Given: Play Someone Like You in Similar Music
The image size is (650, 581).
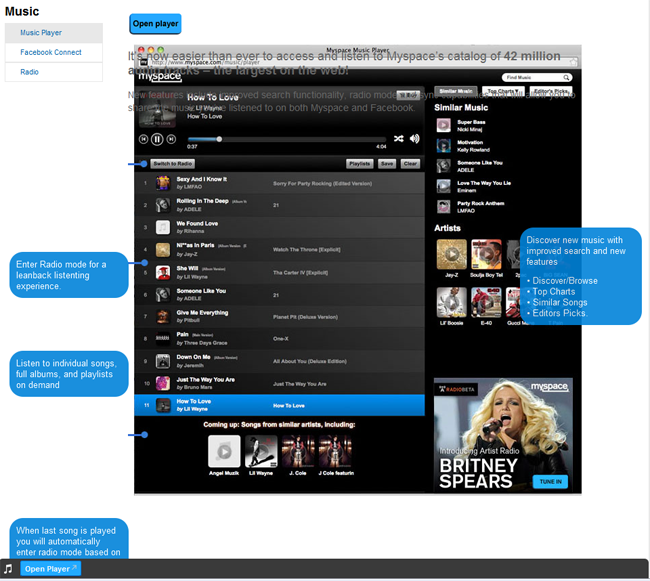Looking at the screenshot, I should coord(444,166).
